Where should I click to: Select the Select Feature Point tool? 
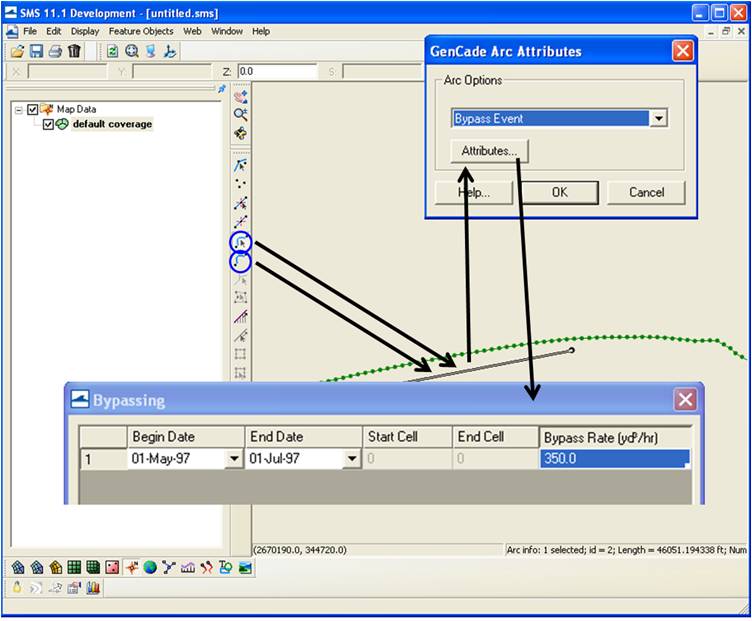click(240, 165)
